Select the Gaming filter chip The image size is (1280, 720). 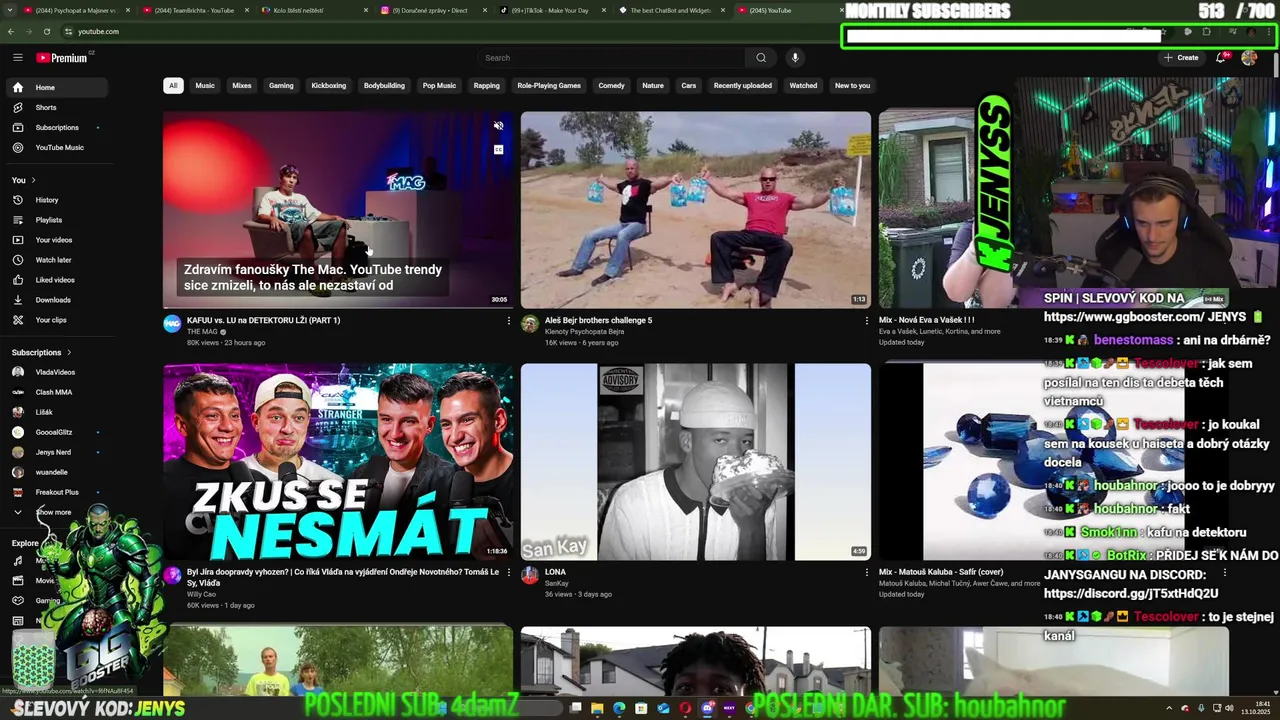[x=281, y=86]
